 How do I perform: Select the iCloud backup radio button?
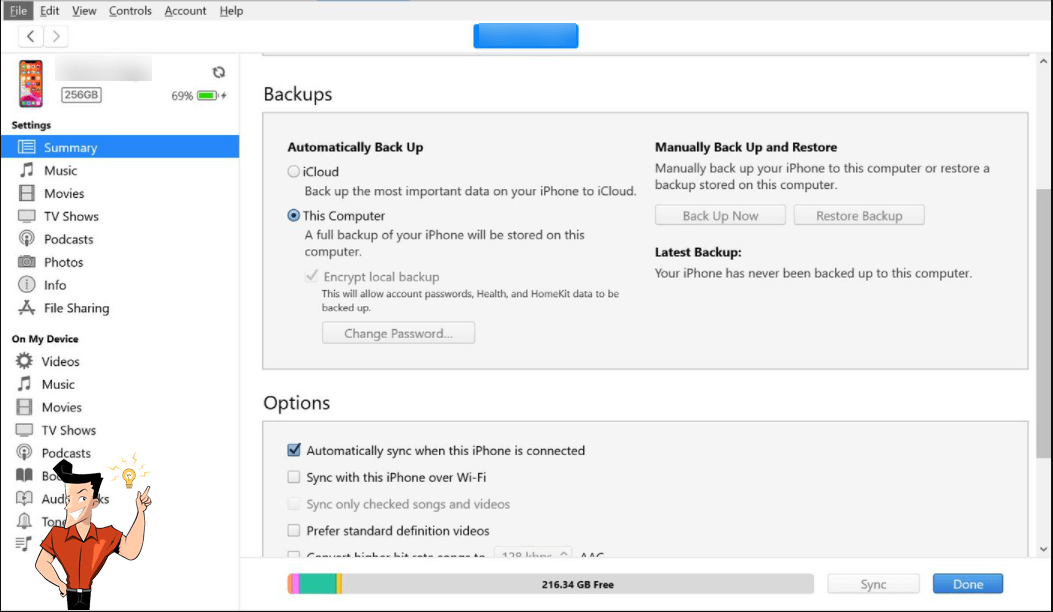pyautogui.click(x=294, y=172)
